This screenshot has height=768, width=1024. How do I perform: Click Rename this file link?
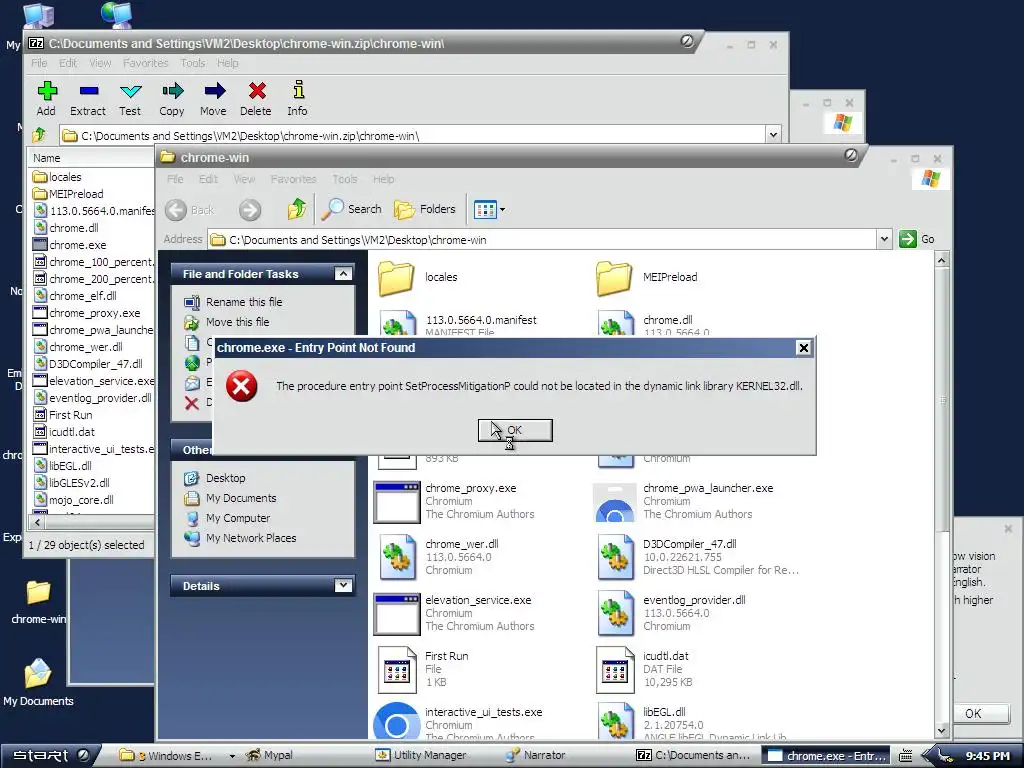coord(244,302)
